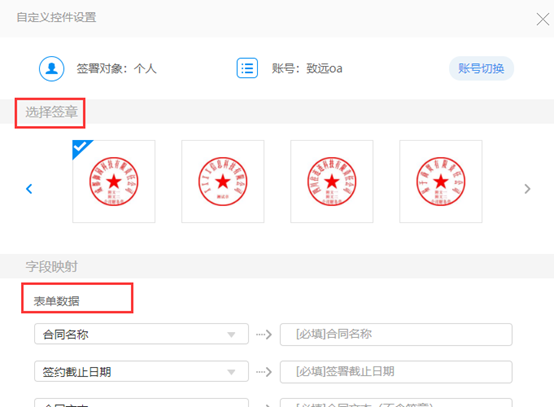Click the 账号切换 button
Screen dimensions: 554x407
point(481,68)
